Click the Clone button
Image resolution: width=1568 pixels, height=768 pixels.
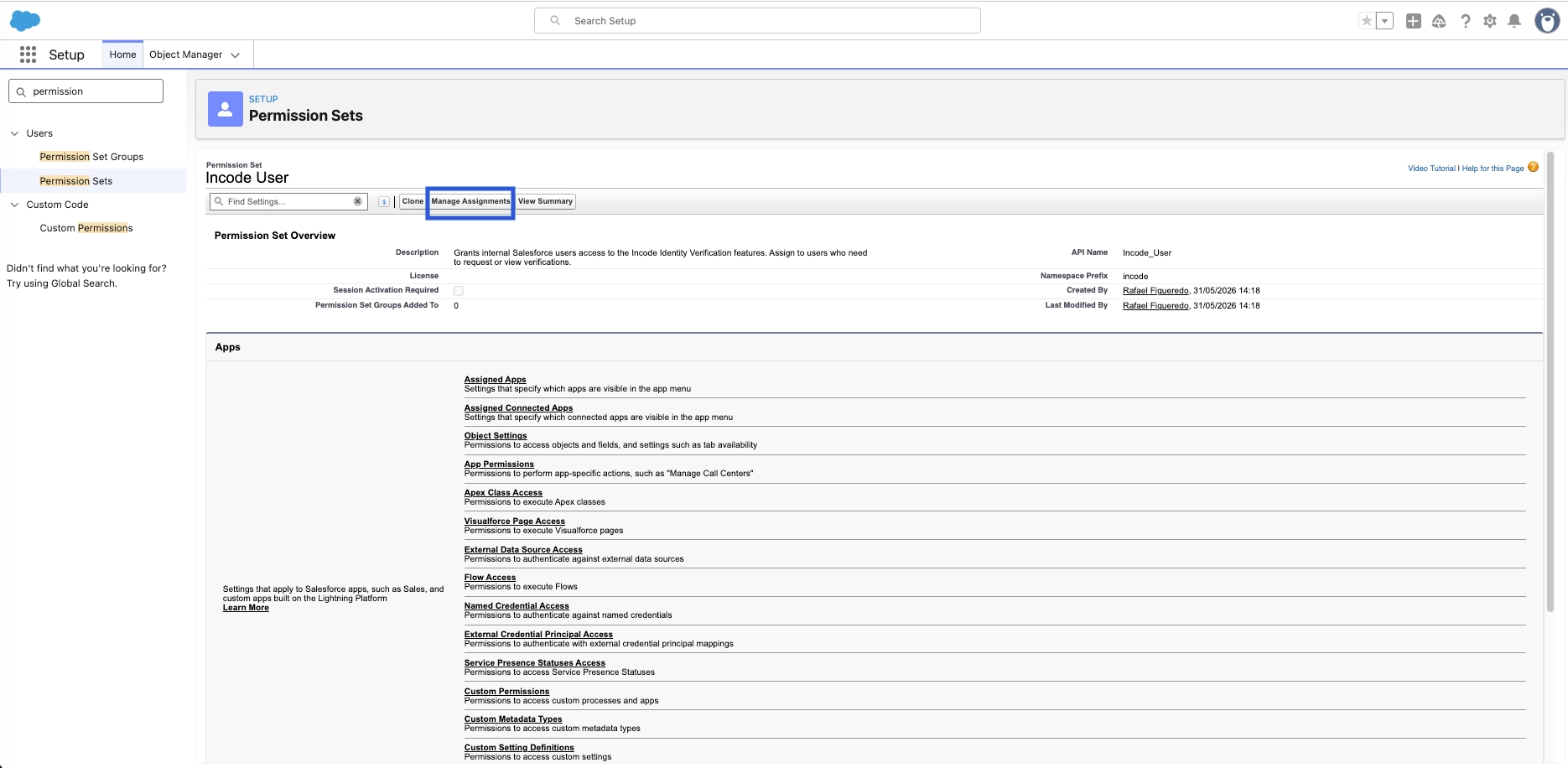click(413, 201)
